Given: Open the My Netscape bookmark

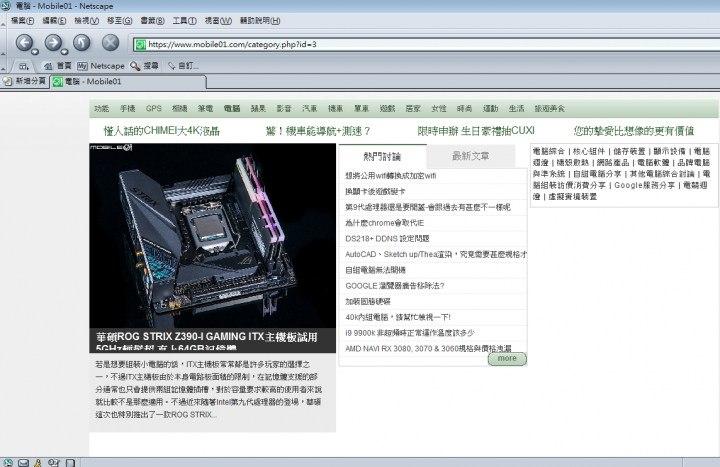Looking at the screenshot, I should [x=101, y=66].
